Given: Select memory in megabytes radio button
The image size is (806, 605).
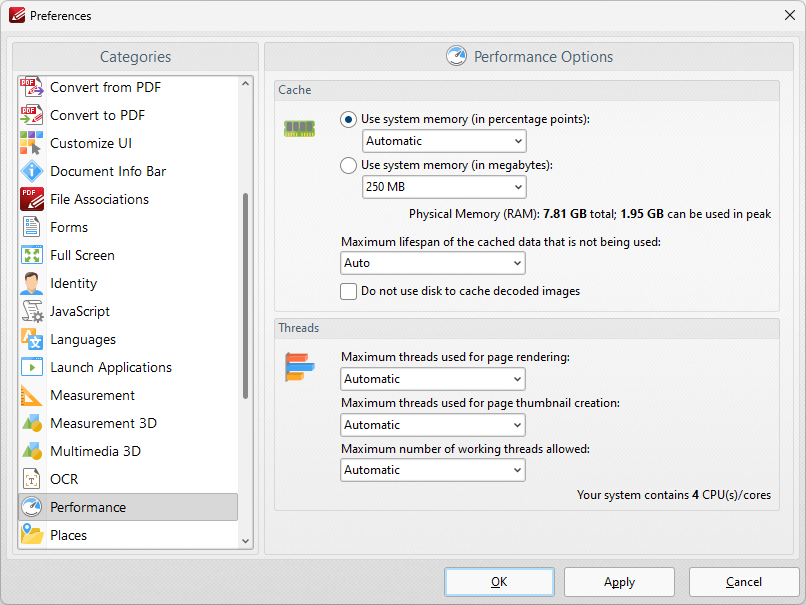Looking at the screenshot, I should 349,166.
